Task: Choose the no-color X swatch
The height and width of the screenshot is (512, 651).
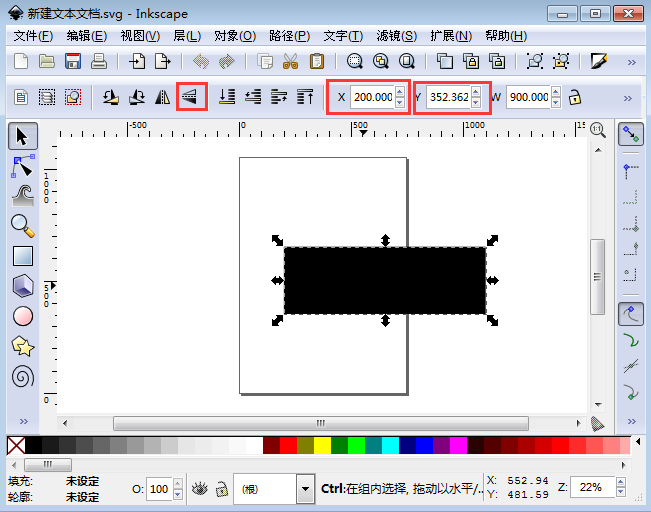Action: pos(16,445)
